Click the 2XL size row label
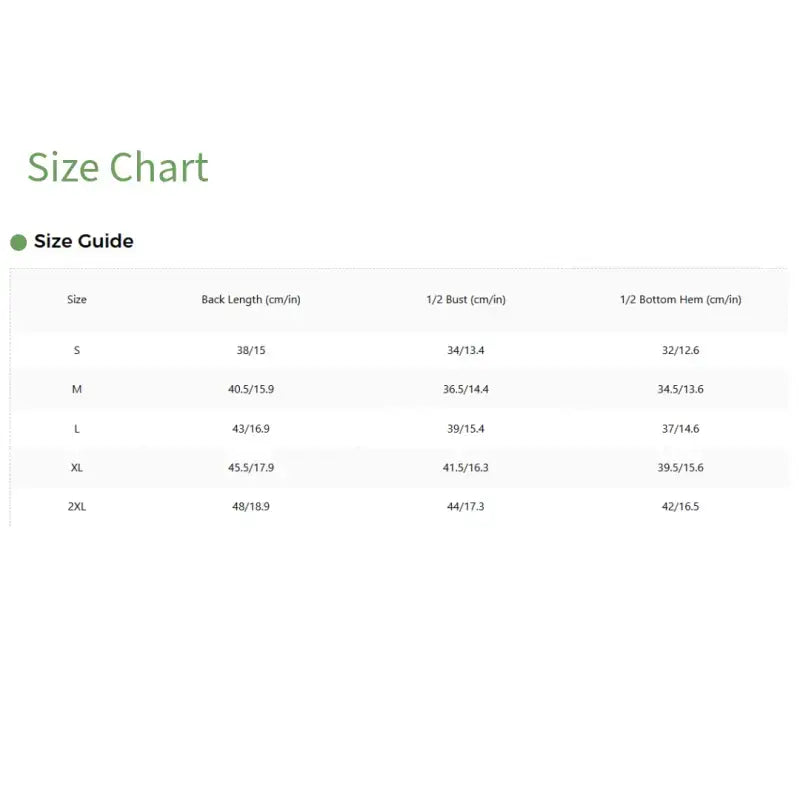Viewport: 800px width, 800px height. 77,506
